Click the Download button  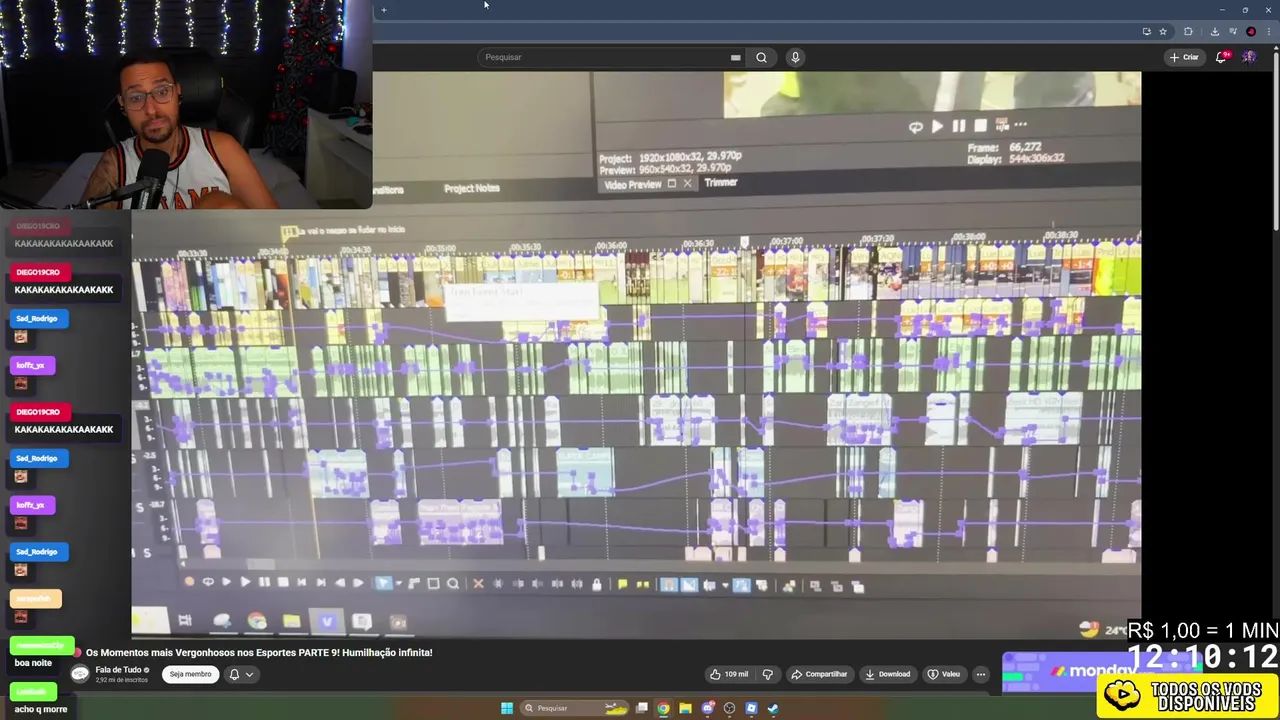point(888,674)
